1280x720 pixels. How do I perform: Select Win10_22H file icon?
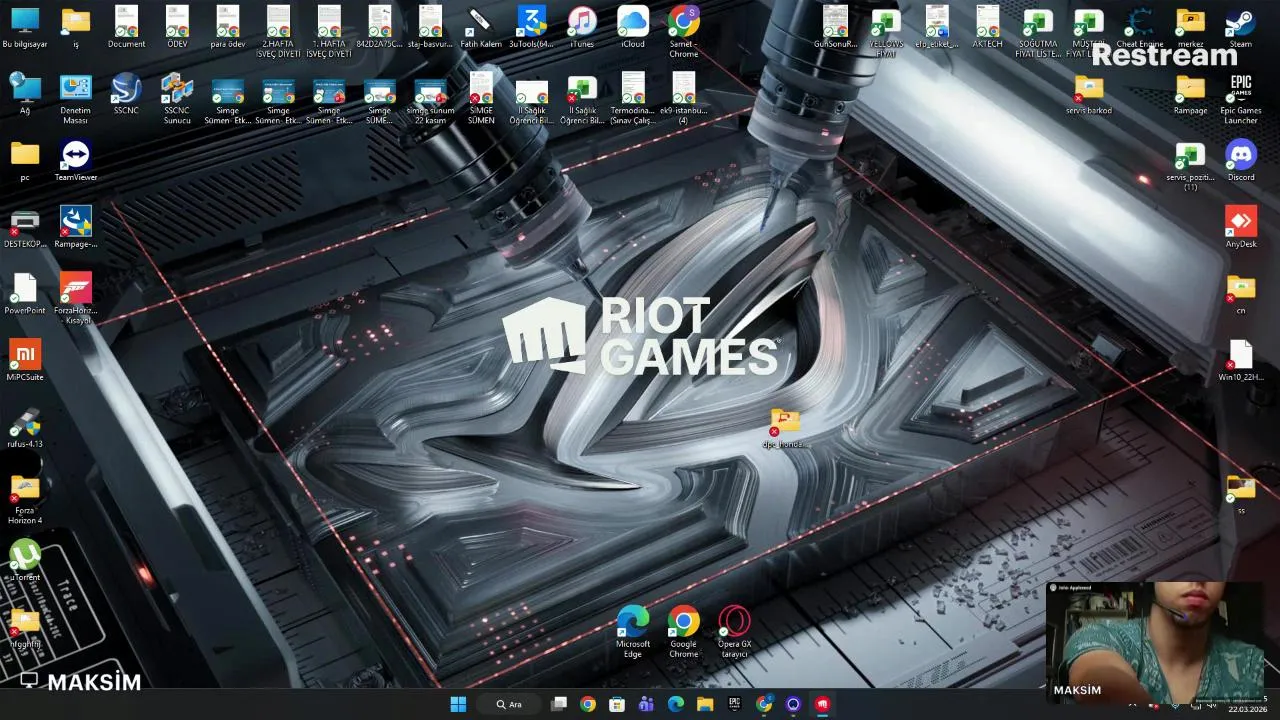point(1241,361)
